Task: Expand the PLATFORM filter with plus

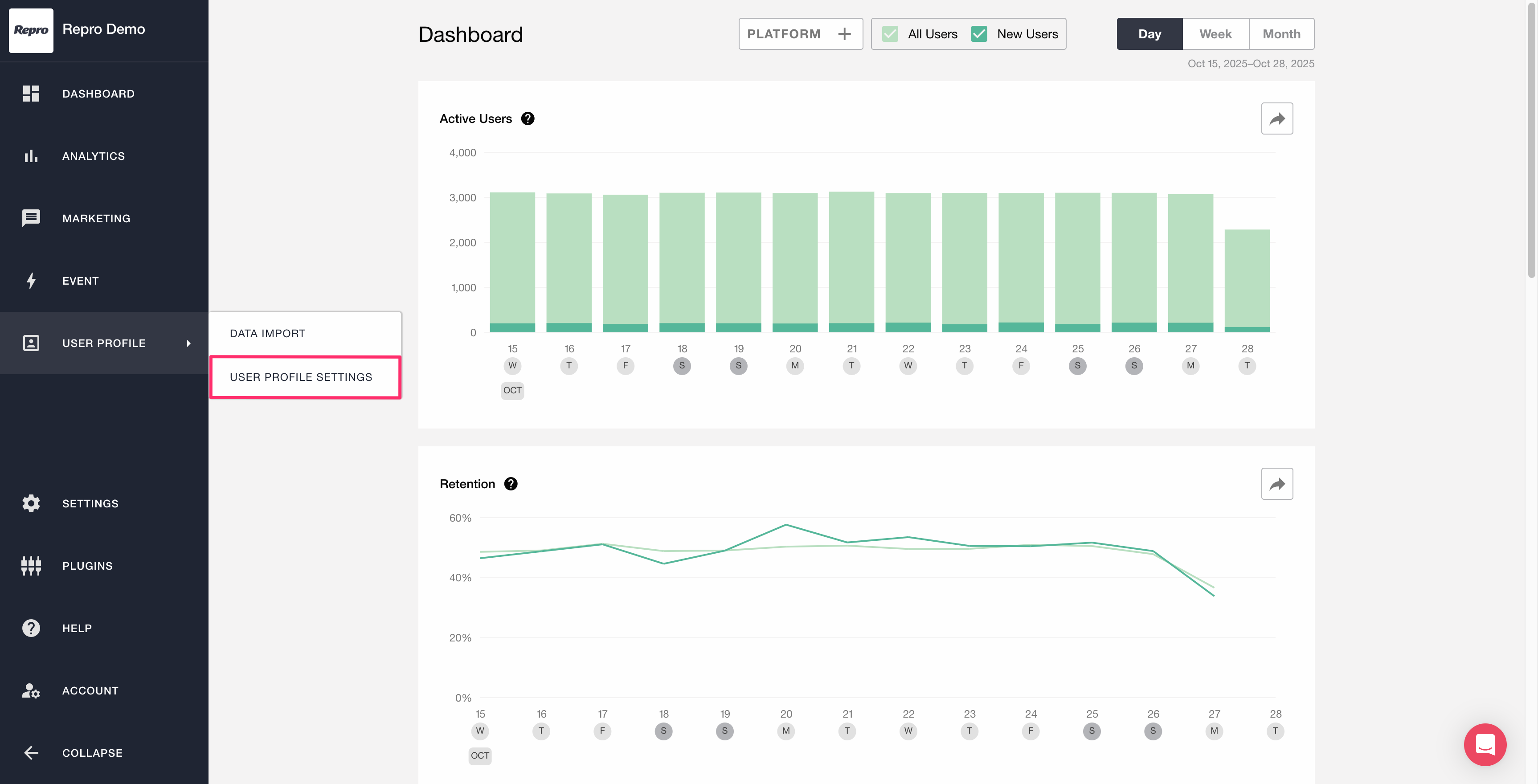Action: 844,34
